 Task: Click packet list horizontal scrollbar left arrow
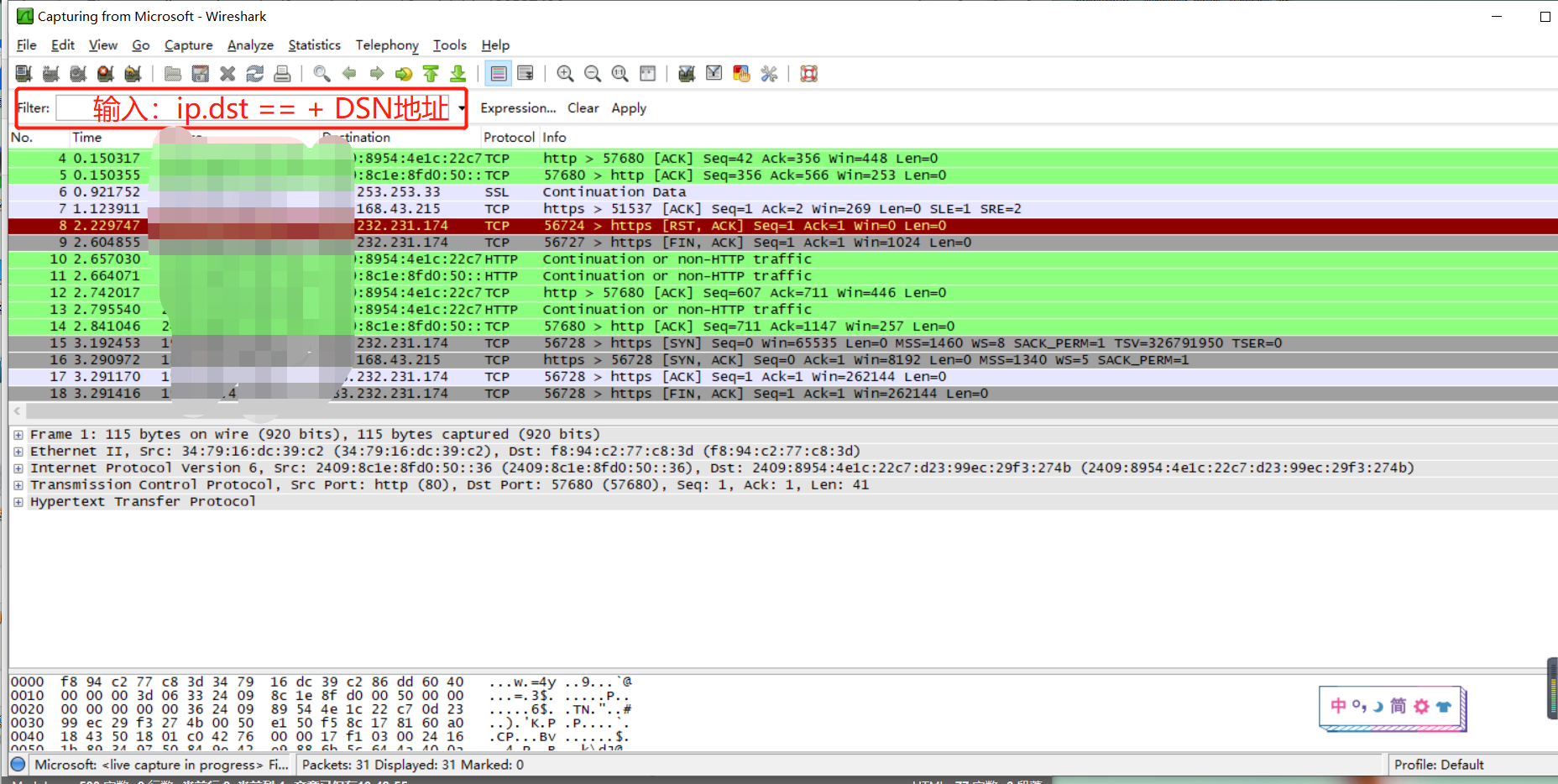[x=18, y=411]
